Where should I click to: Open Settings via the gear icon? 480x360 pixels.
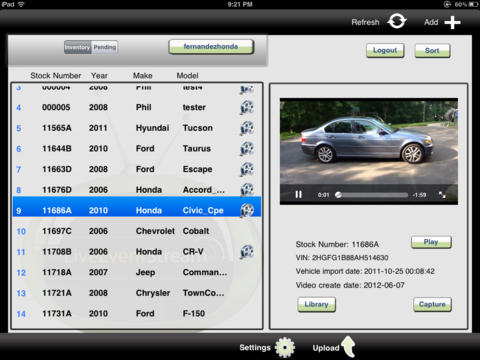coord(285,347)
